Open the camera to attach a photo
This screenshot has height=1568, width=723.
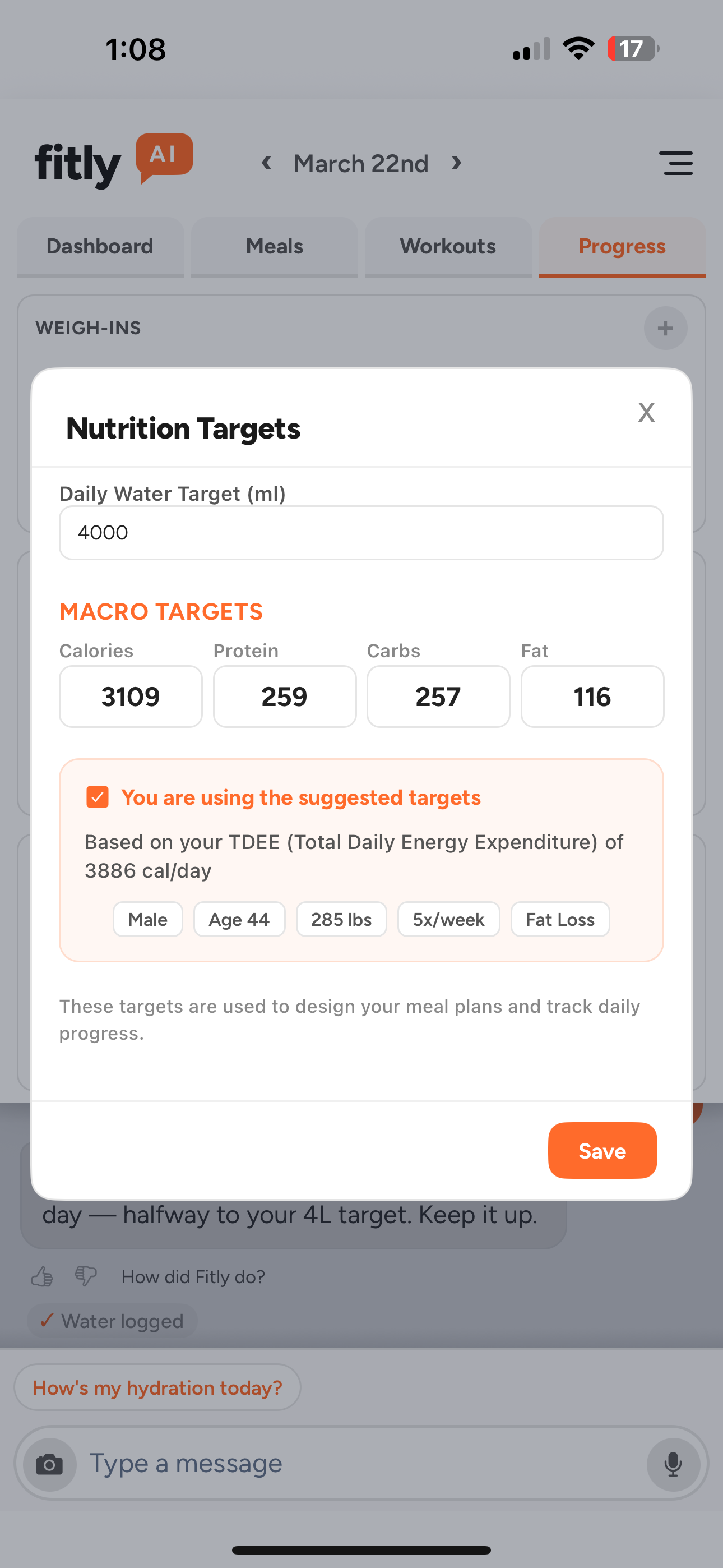click(x=50, y=1463)
